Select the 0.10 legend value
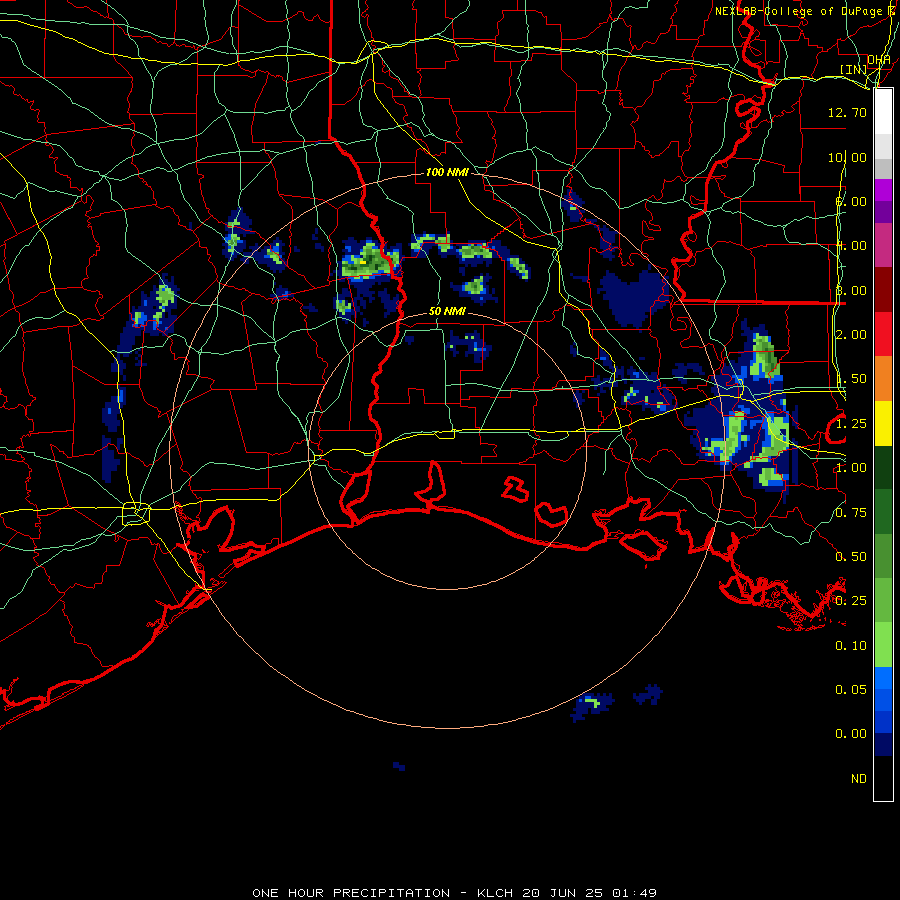Screen dimensions: 900x900 point(851,646)
